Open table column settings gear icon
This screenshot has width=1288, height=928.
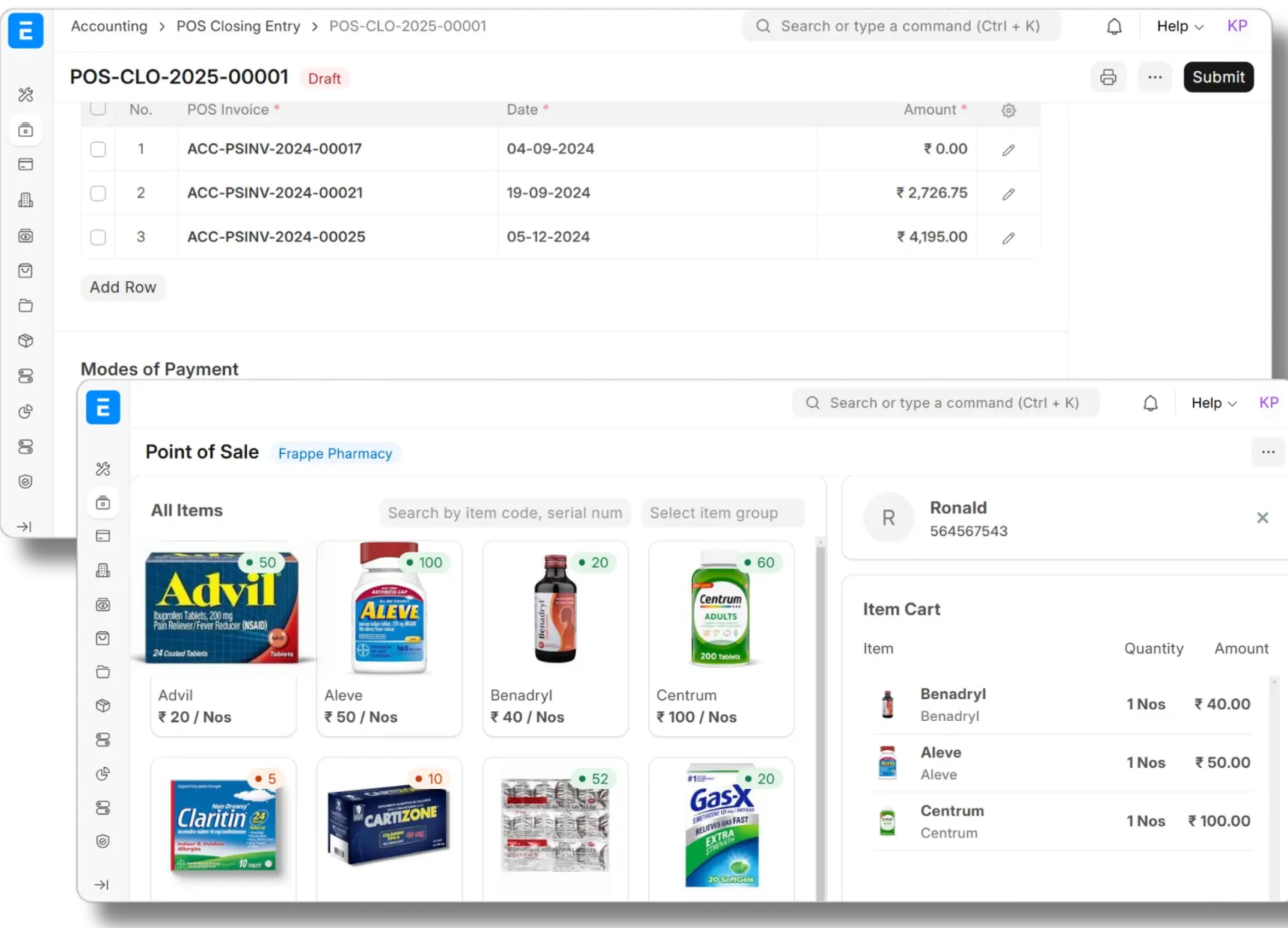pos(1008,111)
